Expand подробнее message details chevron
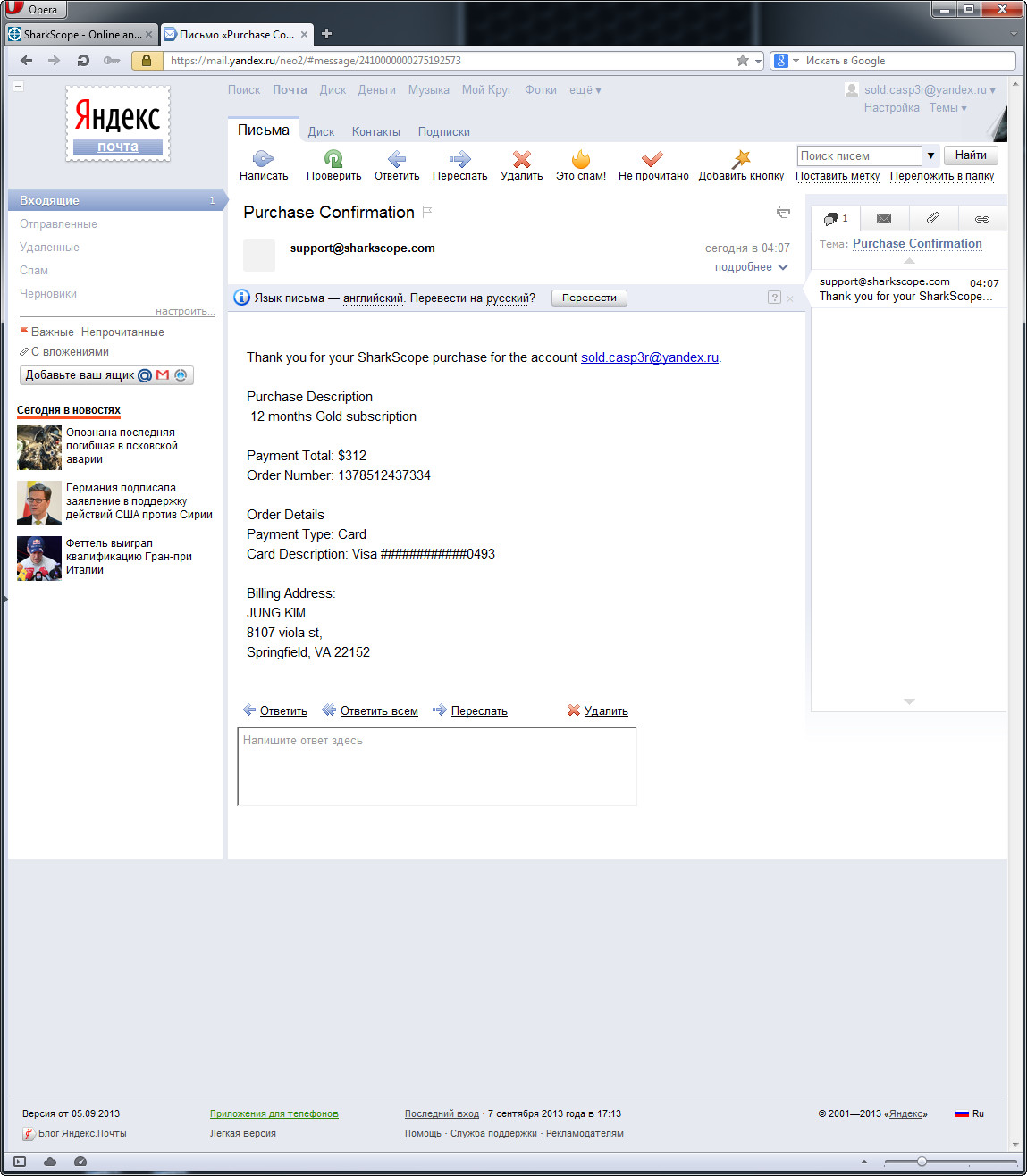This screenshot has width=1027, height=1176. point(783,267)
